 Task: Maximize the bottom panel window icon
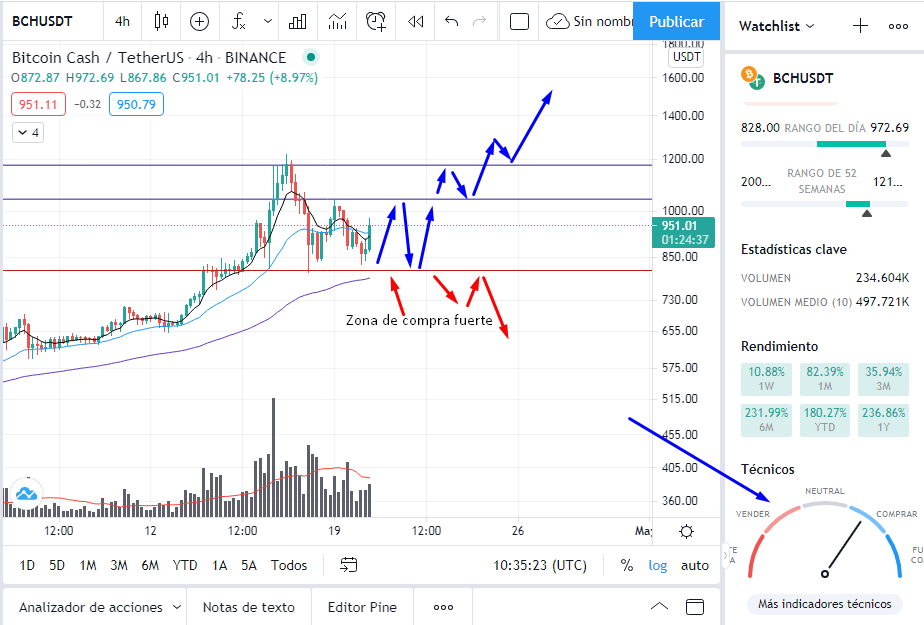click(x=695, y=606)
